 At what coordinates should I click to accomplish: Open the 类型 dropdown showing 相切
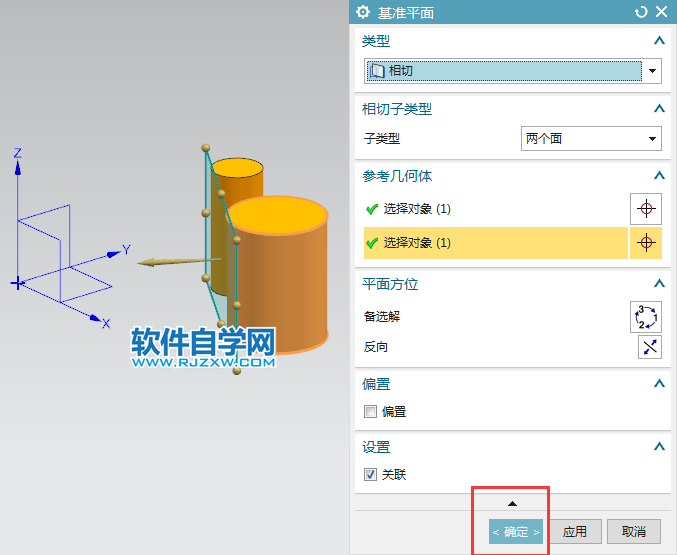(x=512, y=71)
